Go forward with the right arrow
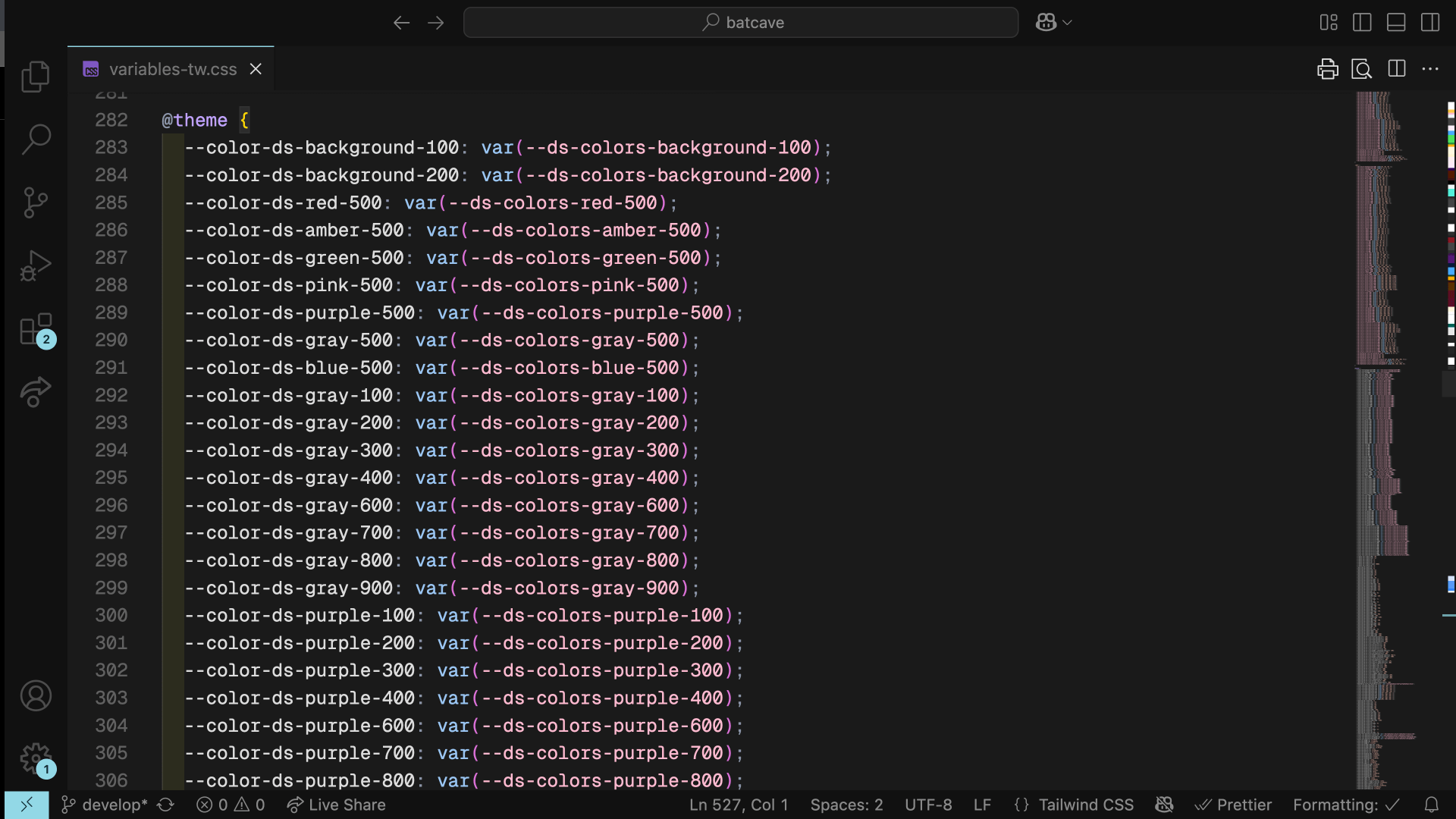 (x=435, y=23)
